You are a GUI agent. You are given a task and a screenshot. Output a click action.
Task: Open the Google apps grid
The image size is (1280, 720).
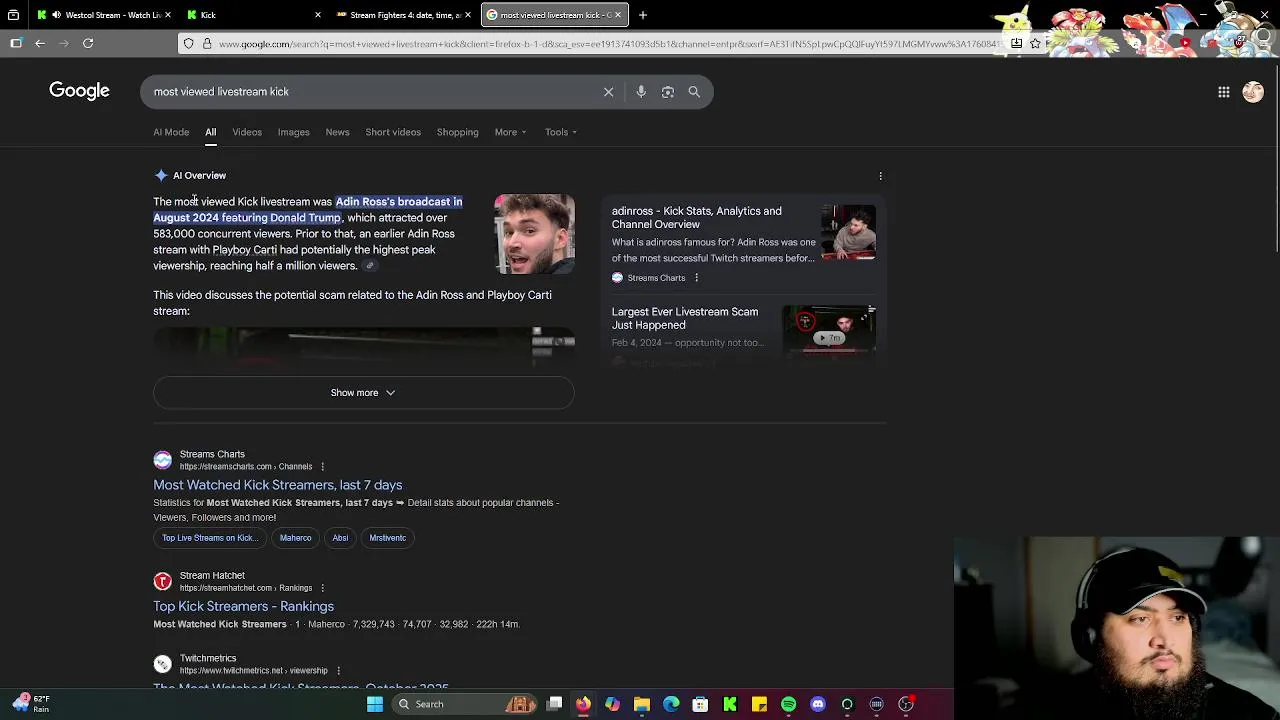(x=1224, y=92)
